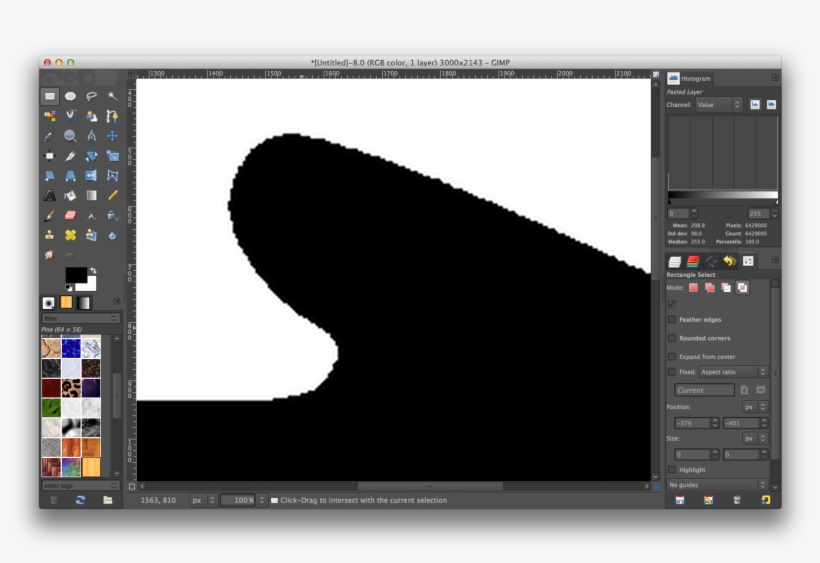This screenshot has width=820, height=563.
Task: Select the Flip tool
Action: (91, 176)
